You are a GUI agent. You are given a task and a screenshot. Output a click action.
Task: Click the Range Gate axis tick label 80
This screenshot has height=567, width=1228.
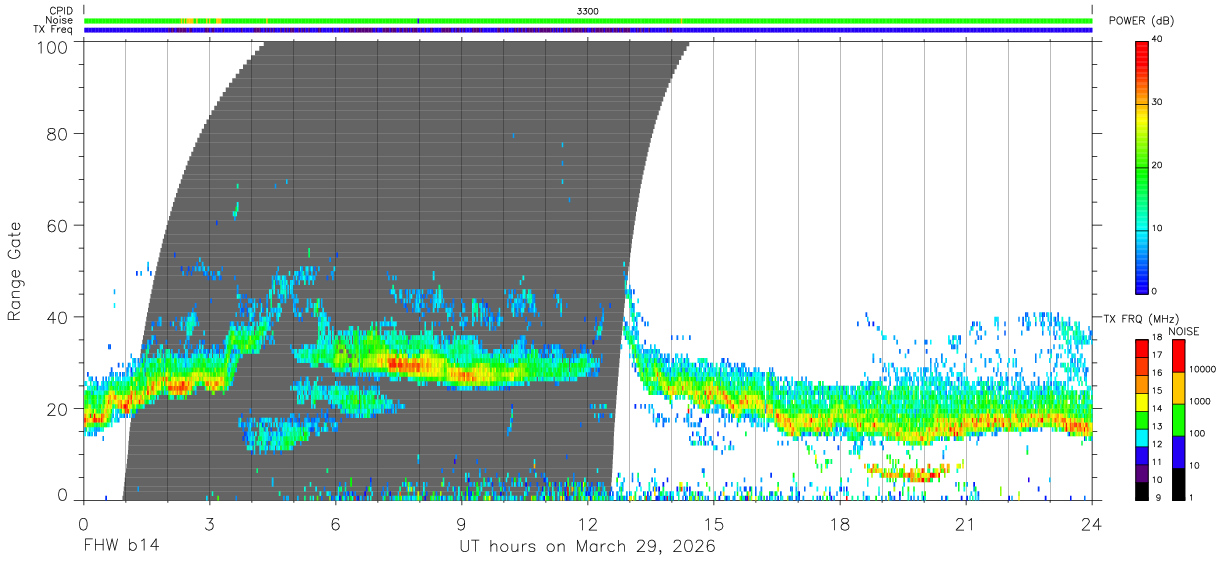[x=57, y=135]
